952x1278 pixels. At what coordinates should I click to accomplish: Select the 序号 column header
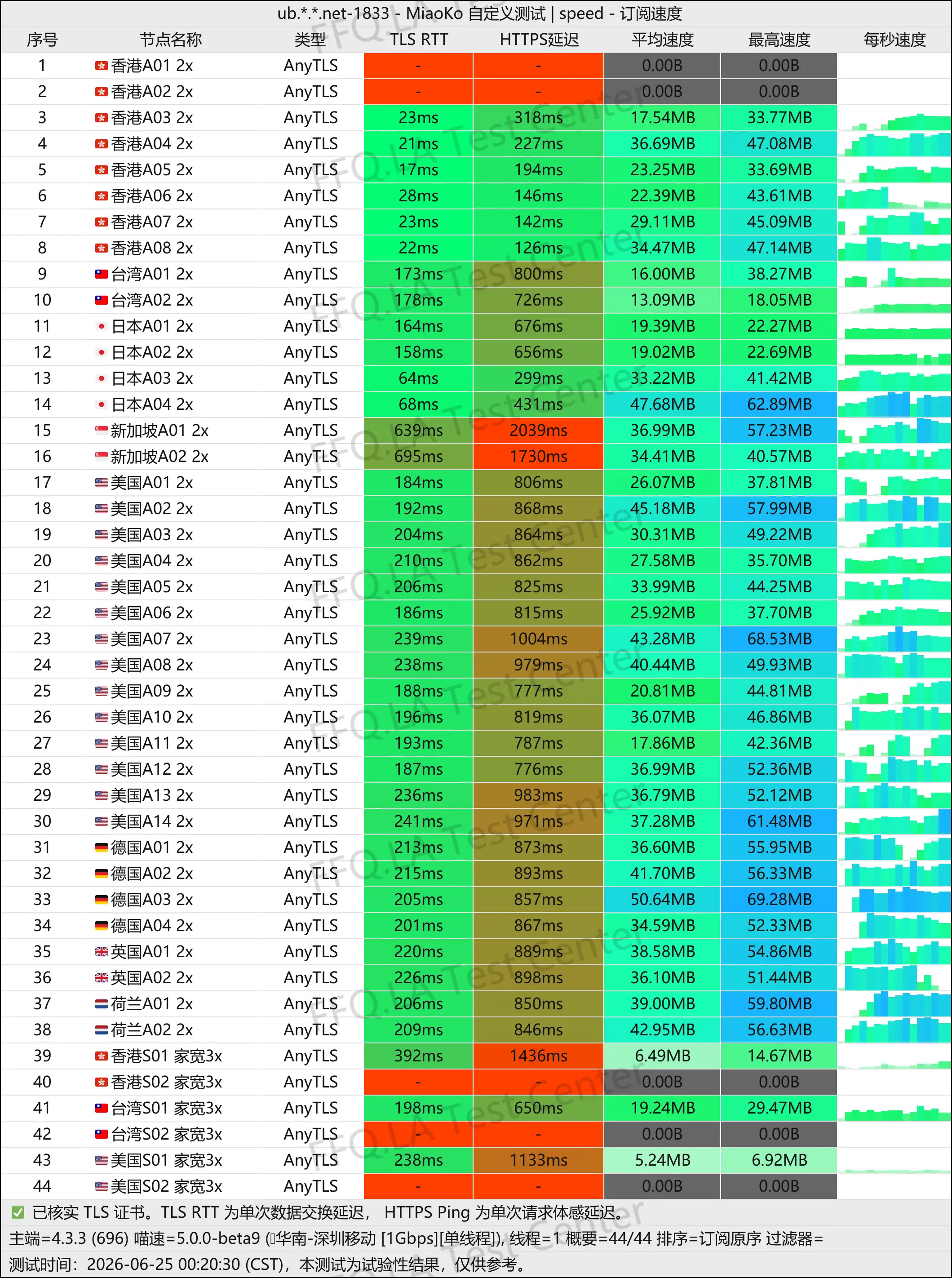pyautogui.click(x=42, y=40)
